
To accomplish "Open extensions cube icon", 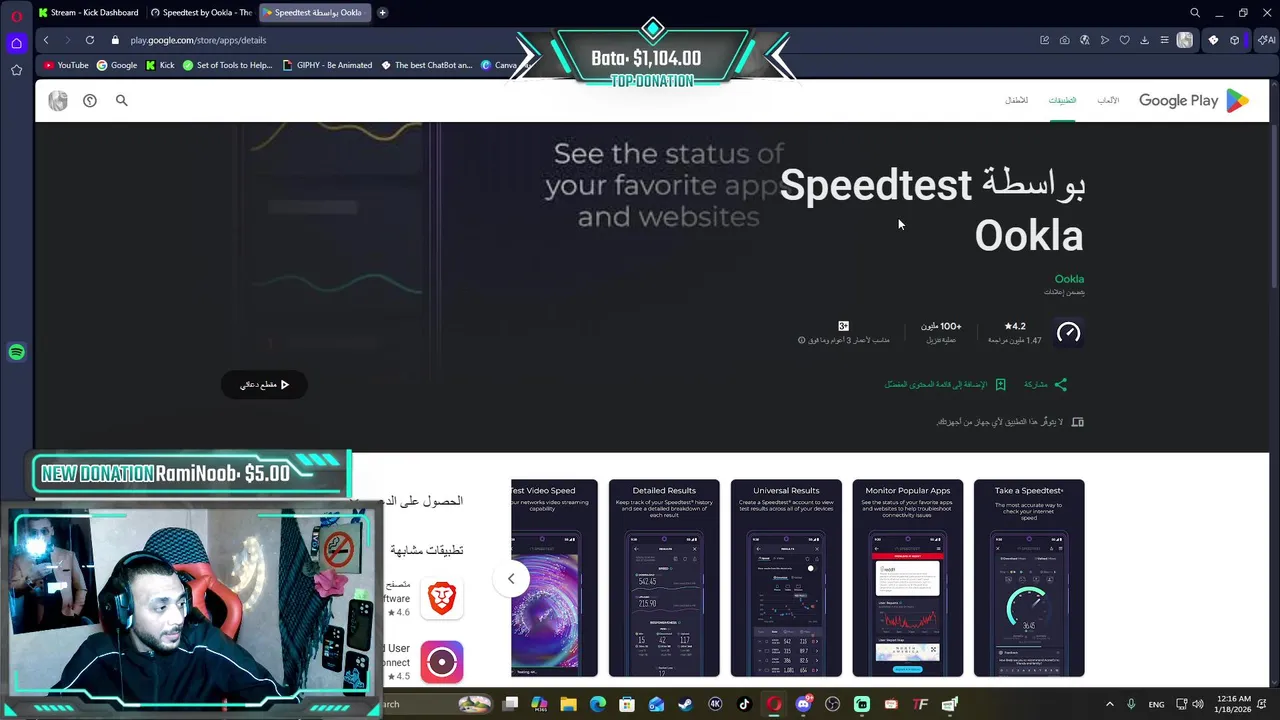I will 1235,40.
